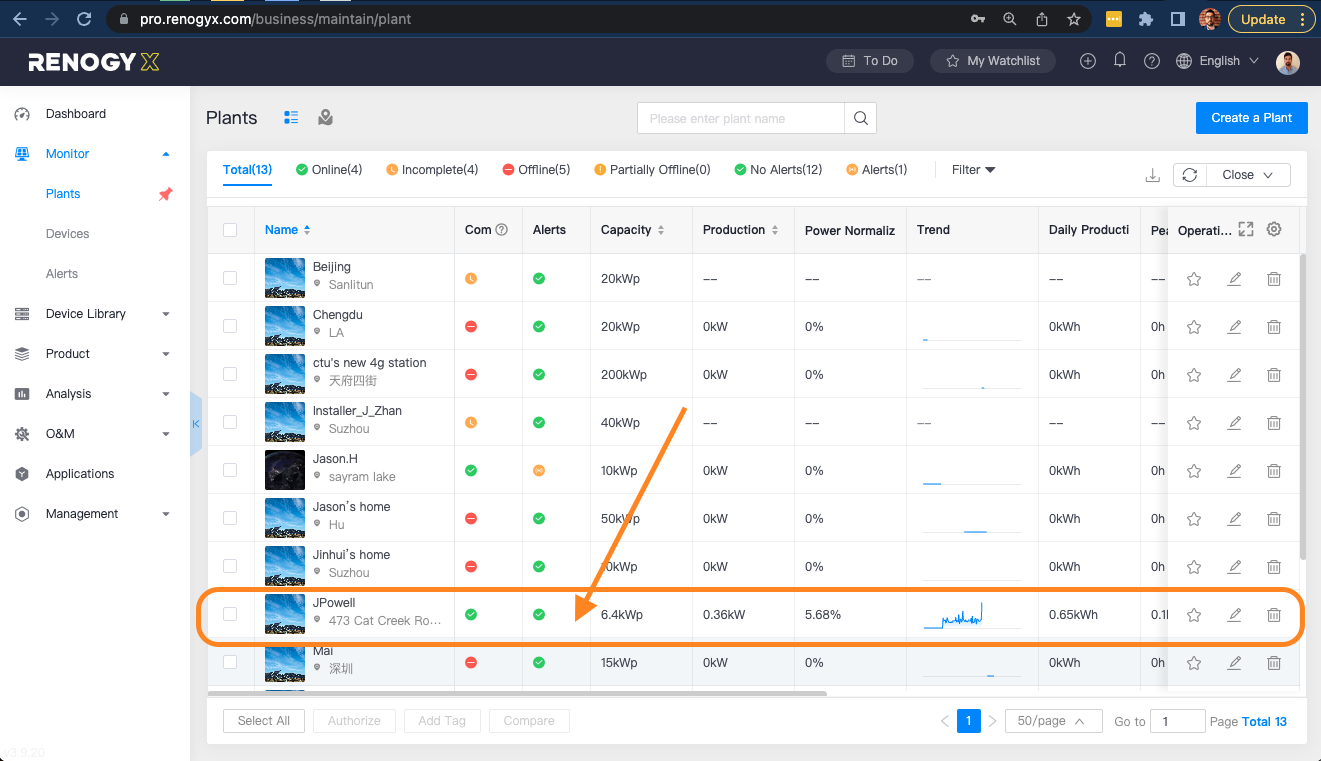Open the English language dropdown
This screenshot has height=761, width=1321.
pos(1217,61)
